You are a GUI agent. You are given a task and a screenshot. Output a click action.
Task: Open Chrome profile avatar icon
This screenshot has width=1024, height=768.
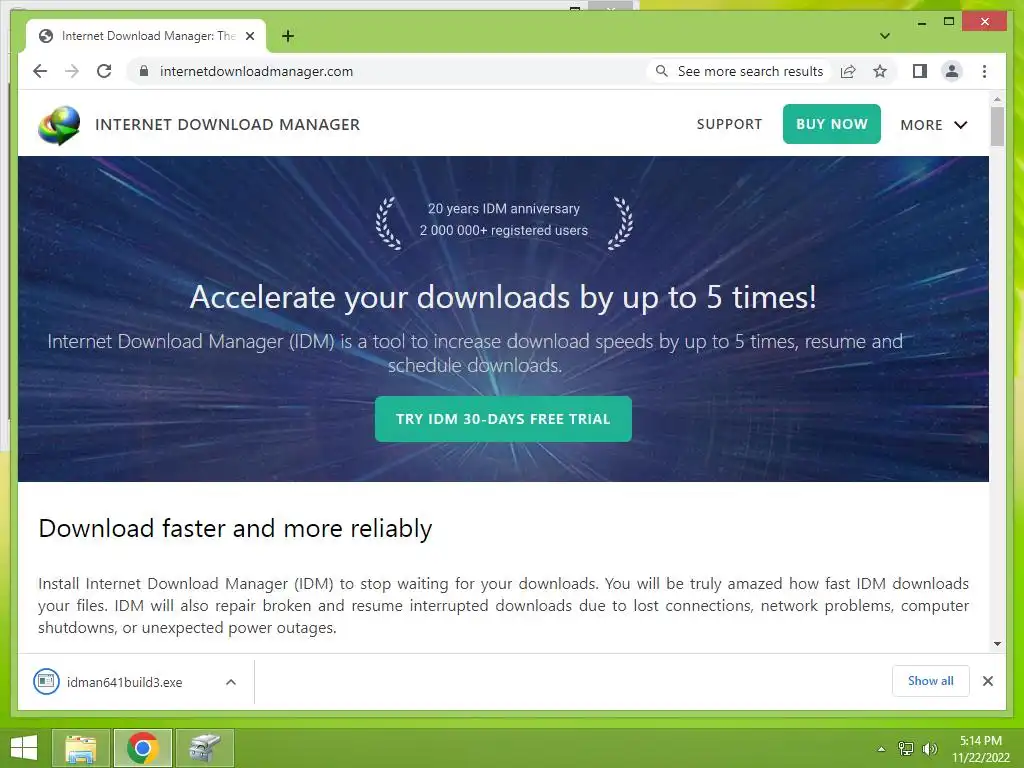pyautogui.click(x=952, y=71)
